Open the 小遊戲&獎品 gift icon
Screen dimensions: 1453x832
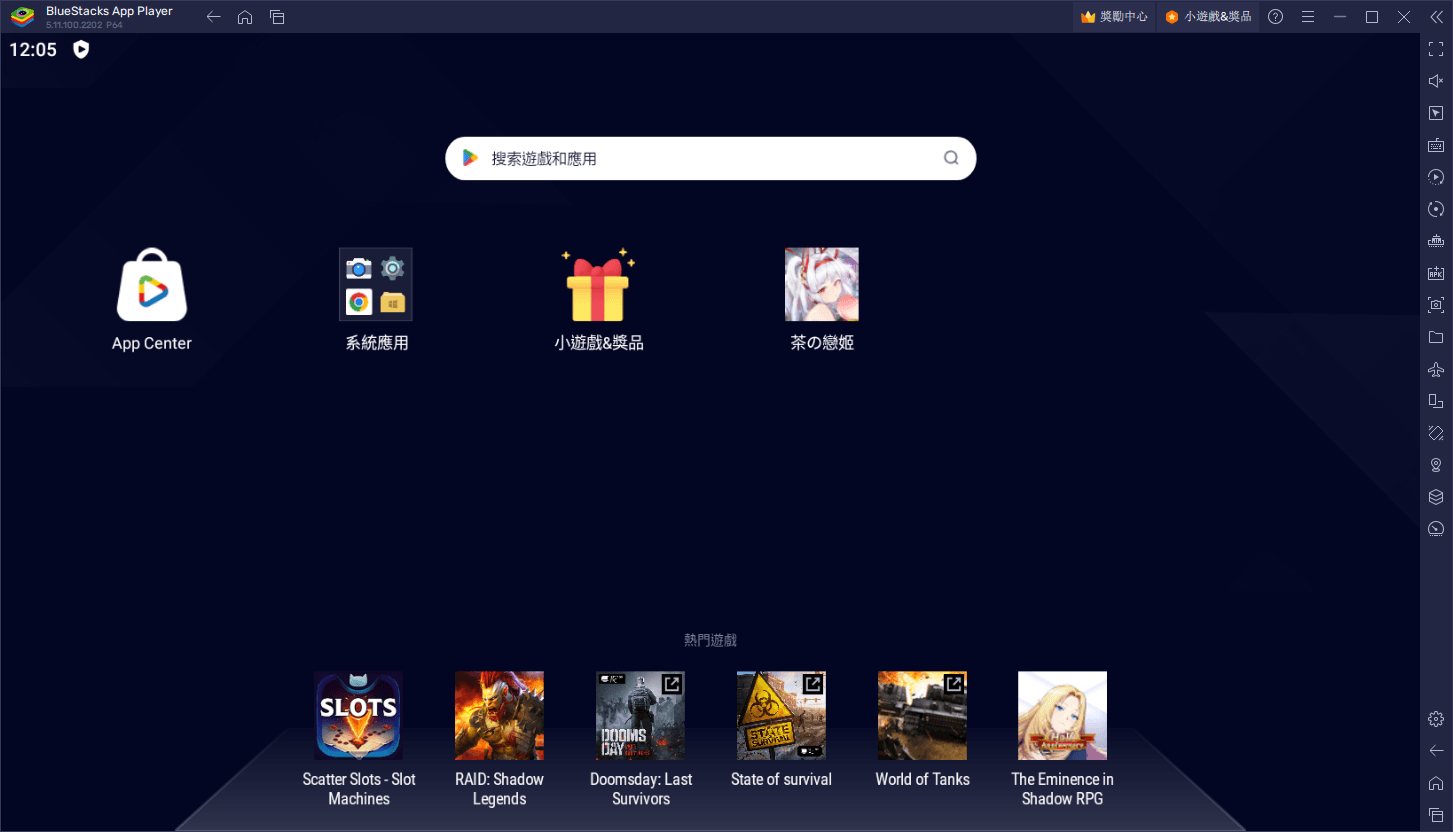coord(598,285)
